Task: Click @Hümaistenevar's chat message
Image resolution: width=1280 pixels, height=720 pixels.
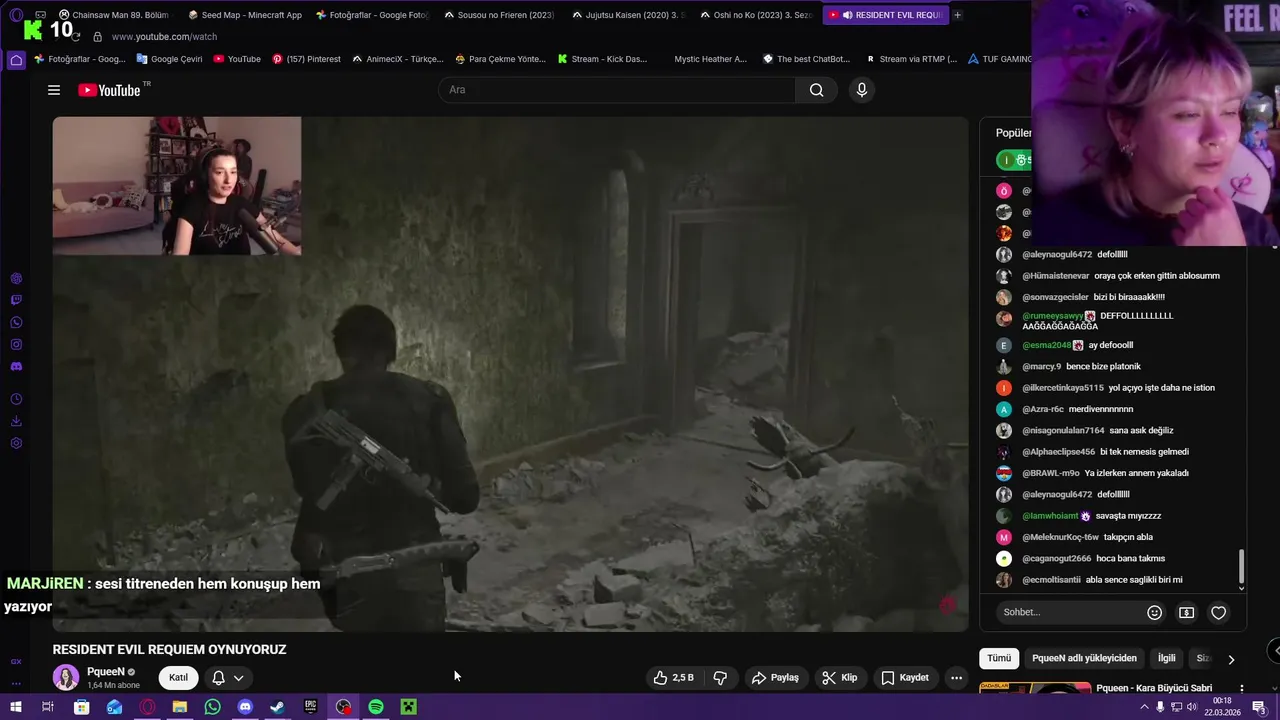Action: (1157, 276)
